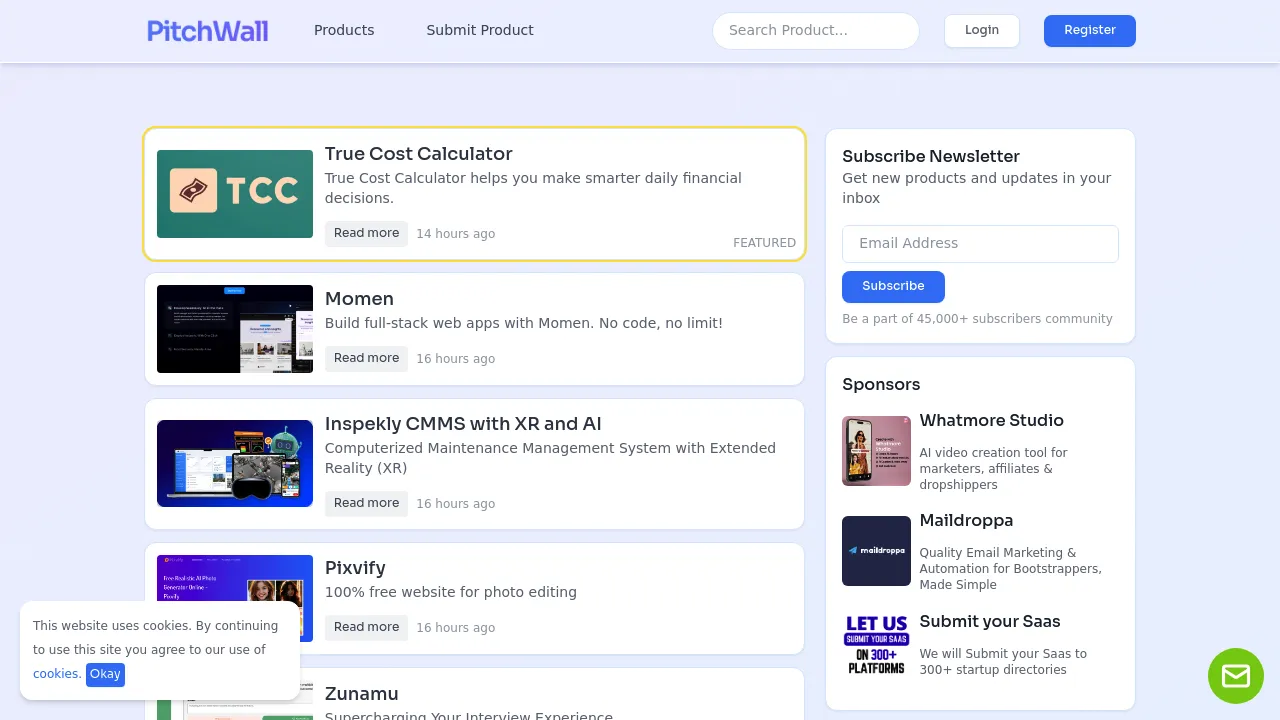Open the Whatmore Studio sponsor title
The width and height of the screenshot is (1280, 720).
coord(991,421)
